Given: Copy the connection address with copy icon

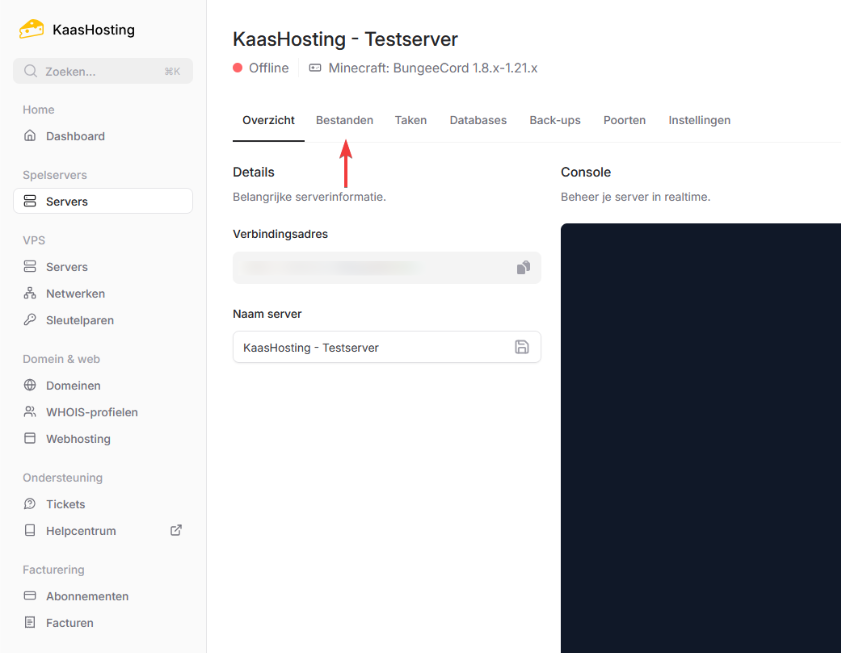Looking at the screenshot, I should 522,268.
